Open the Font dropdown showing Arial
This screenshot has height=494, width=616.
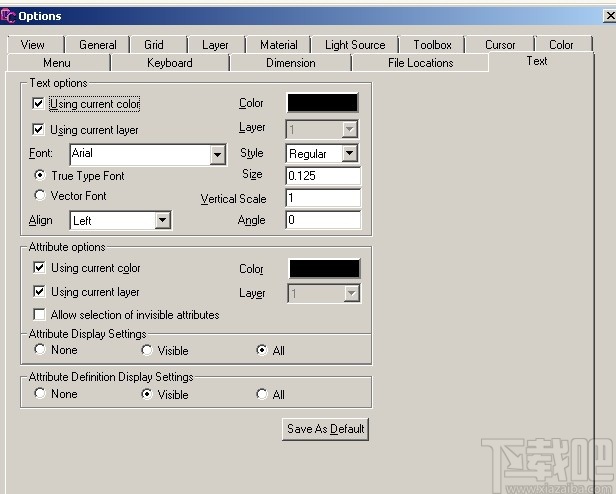(x=217, y=154)
